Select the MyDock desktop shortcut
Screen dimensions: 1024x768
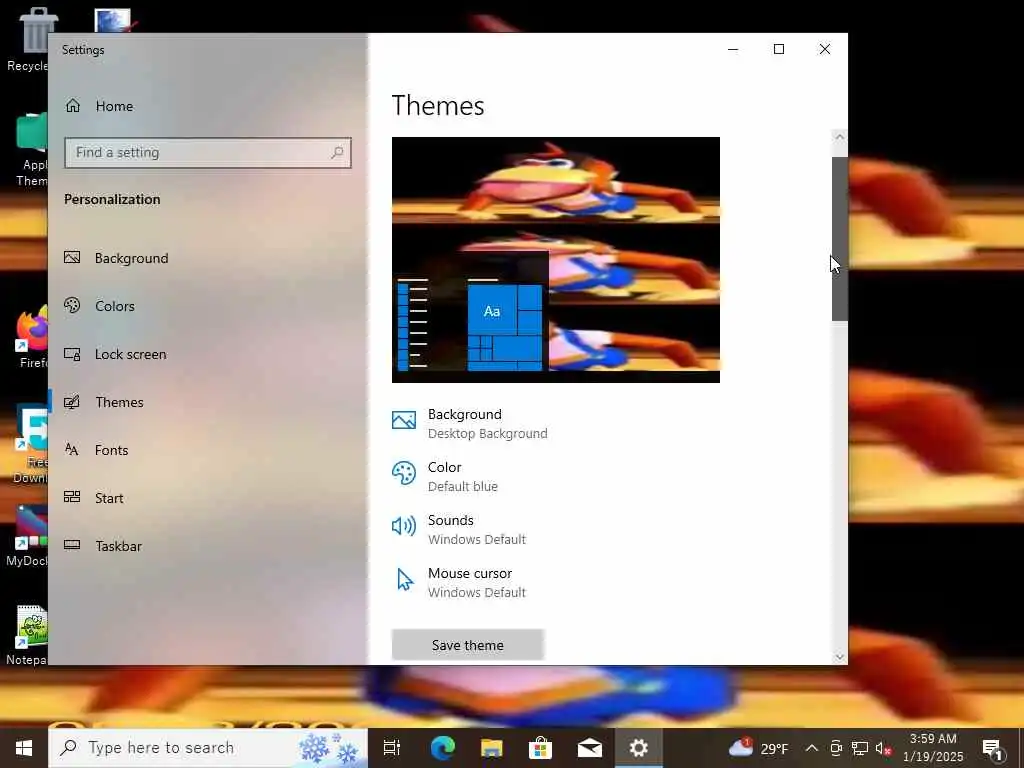point(29,536)
